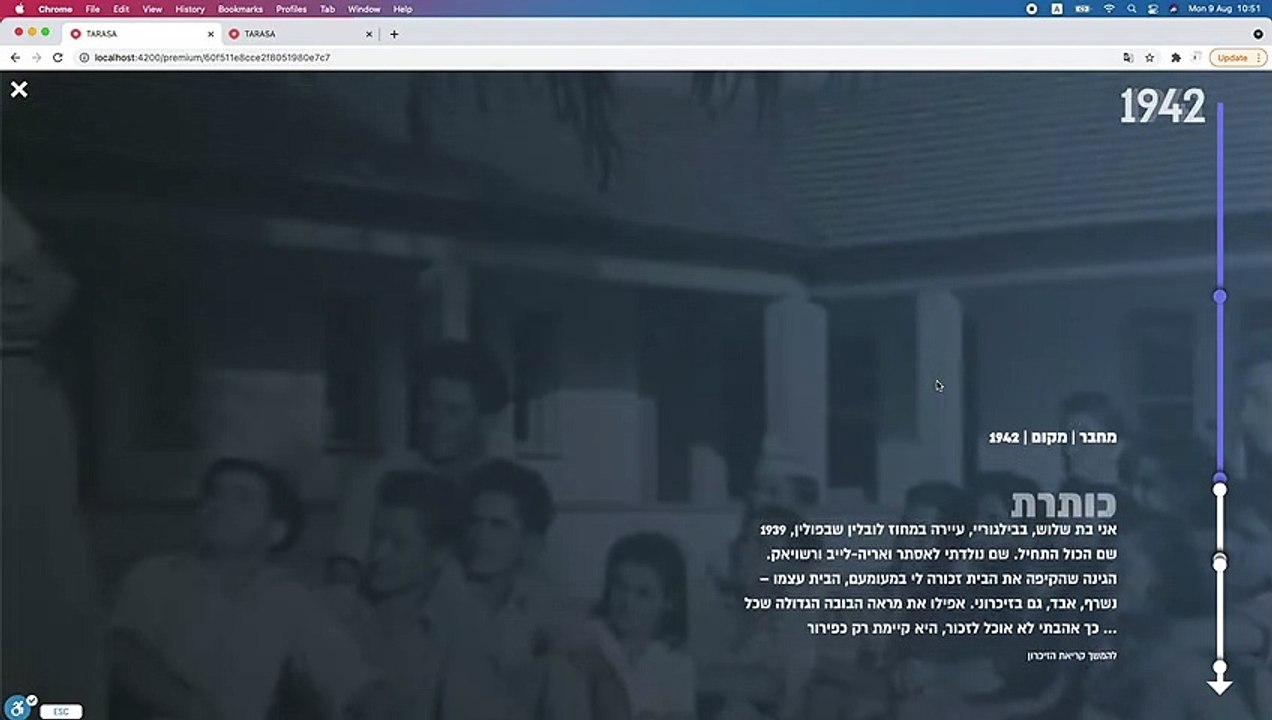
Task: Click the Siri menu bar icon
Action: click(x=1174, y=9)
